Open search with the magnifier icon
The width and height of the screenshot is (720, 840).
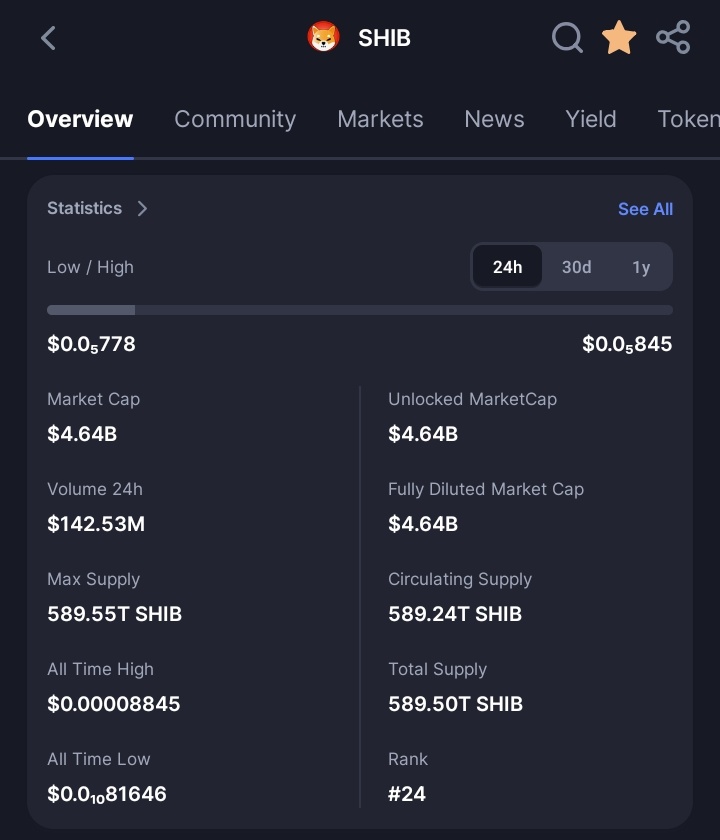(x=567, y=38)
